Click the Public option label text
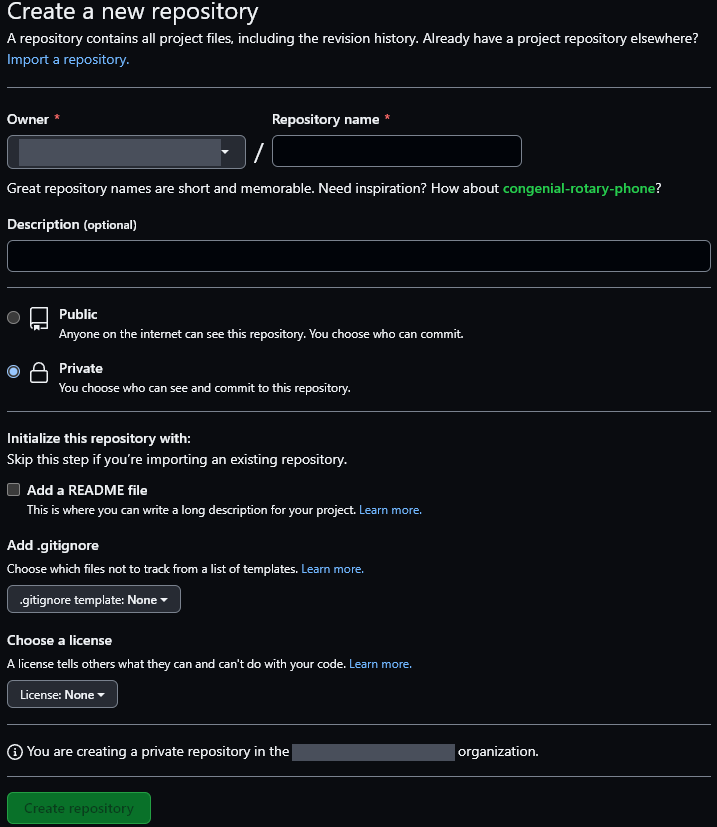Viewport: 717px width, 827px height. point(78,314)
